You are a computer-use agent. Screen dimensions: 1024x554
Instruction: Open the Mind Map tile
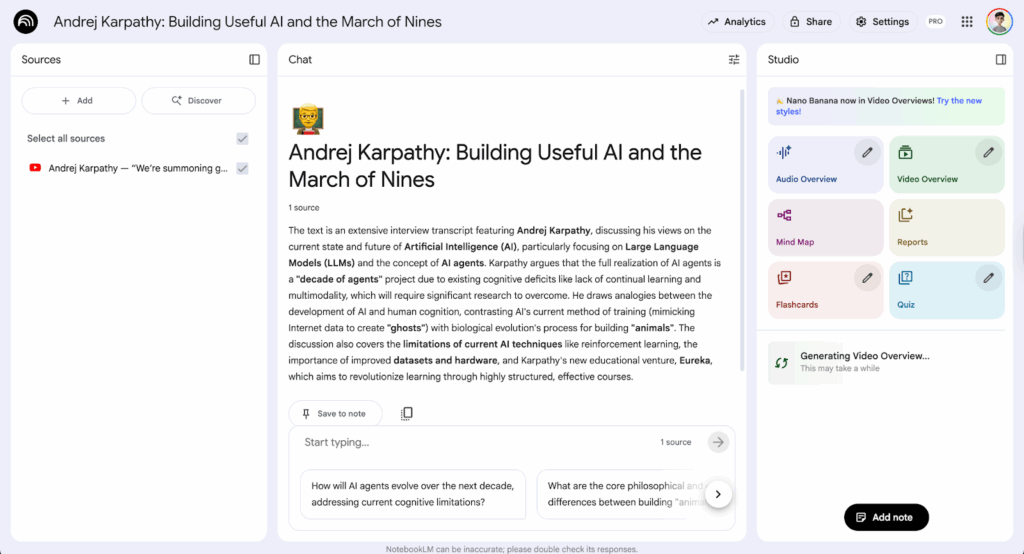(x=826, y=228)
